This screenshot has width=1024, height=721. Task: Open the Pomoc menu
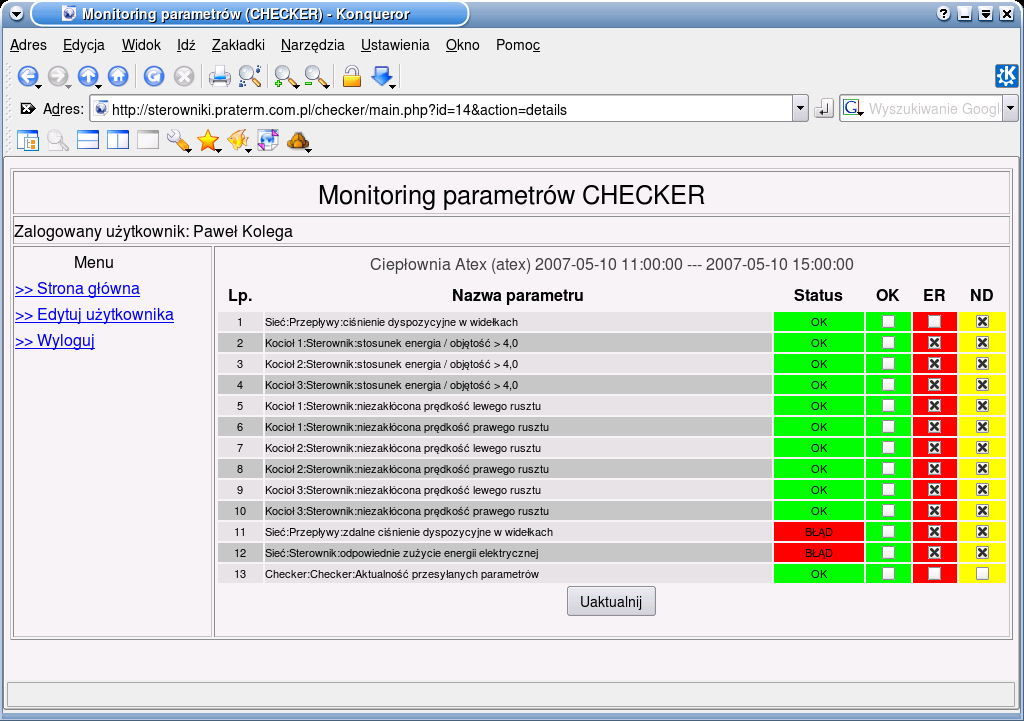518,45
